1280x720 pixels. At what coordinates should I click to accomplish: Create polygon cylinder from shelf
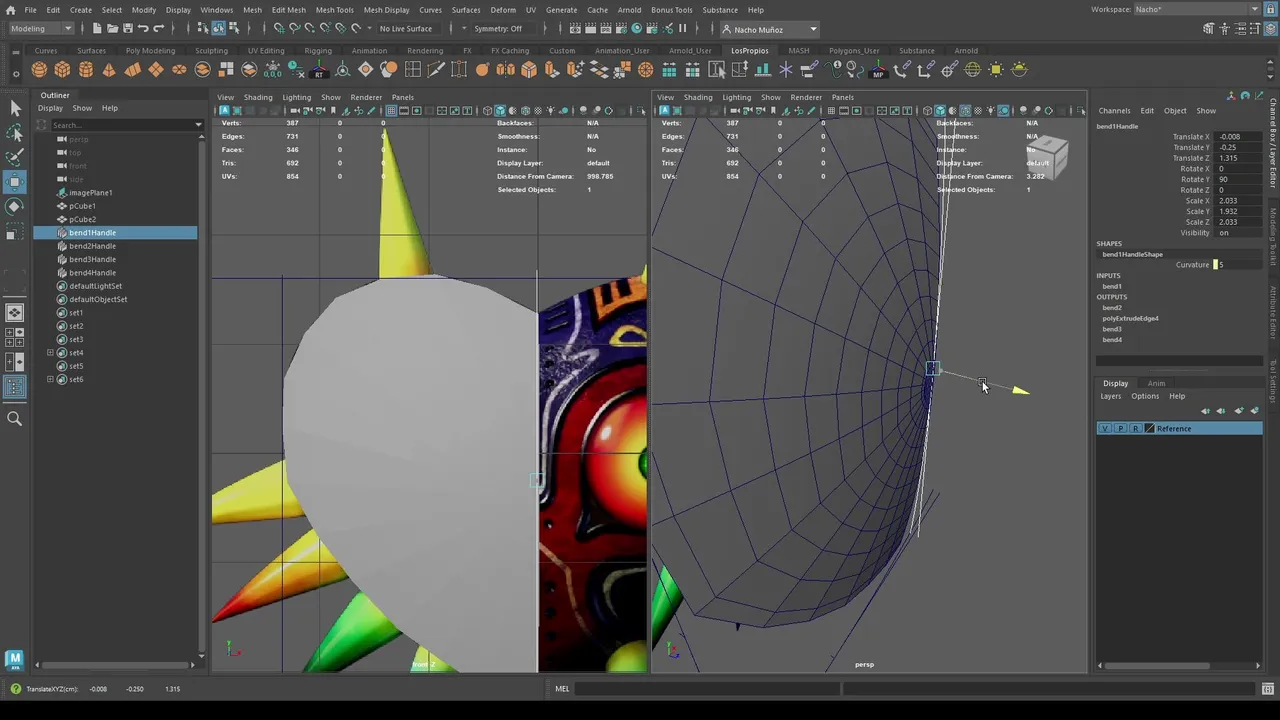[86, 69]
